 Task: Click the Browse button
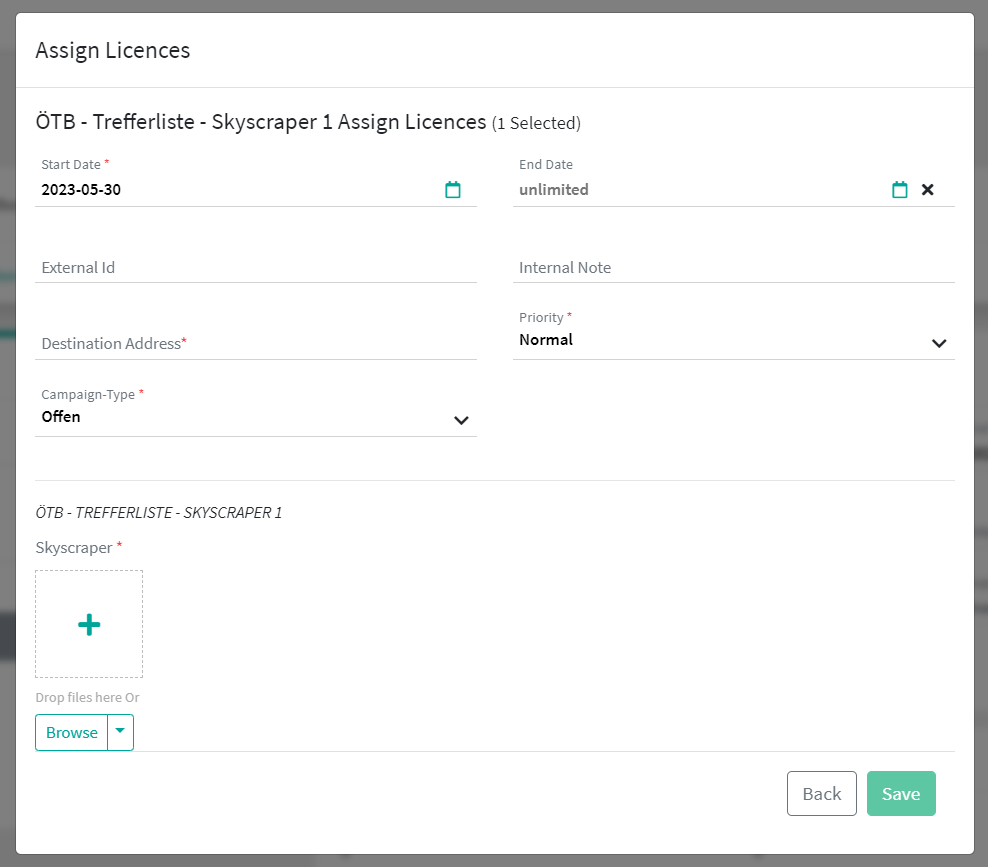click(72, 732)
